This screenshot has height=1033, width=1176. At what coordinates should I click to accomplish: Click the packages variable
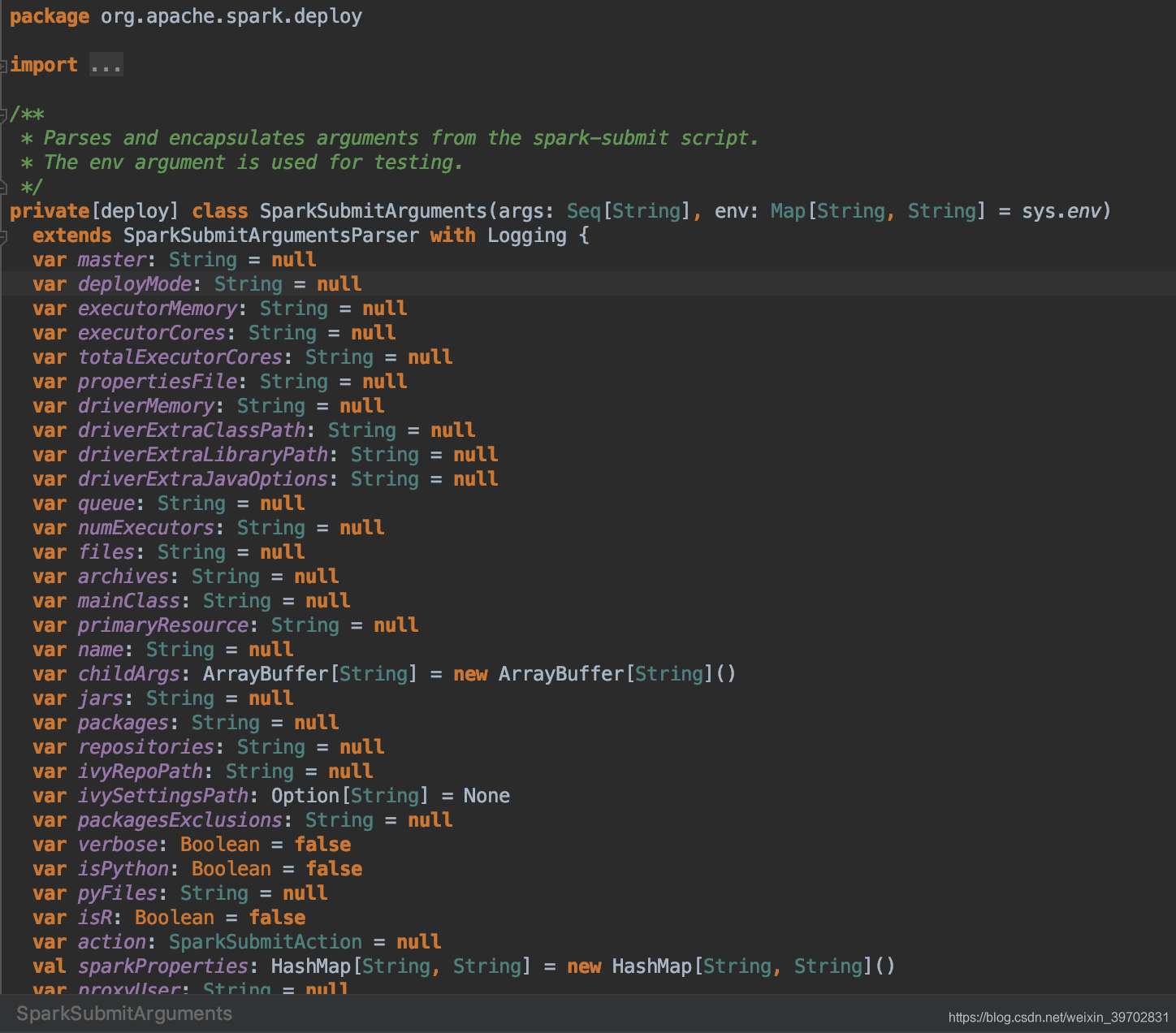(123, 723)
